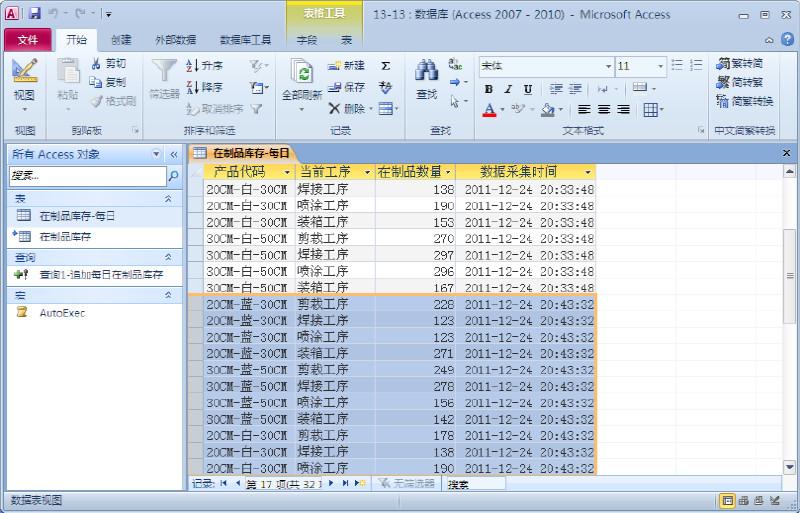Viewport: 800px width, 513px height.
Task: Switch to Datasheet view in status bar
Action: [728, 501]
